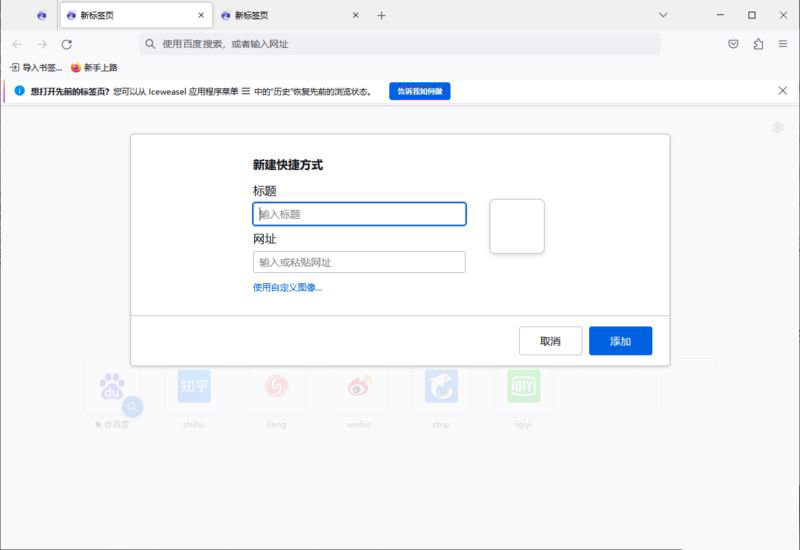
Task: Click the forward navigation arrow
Action: pos(42,44)
